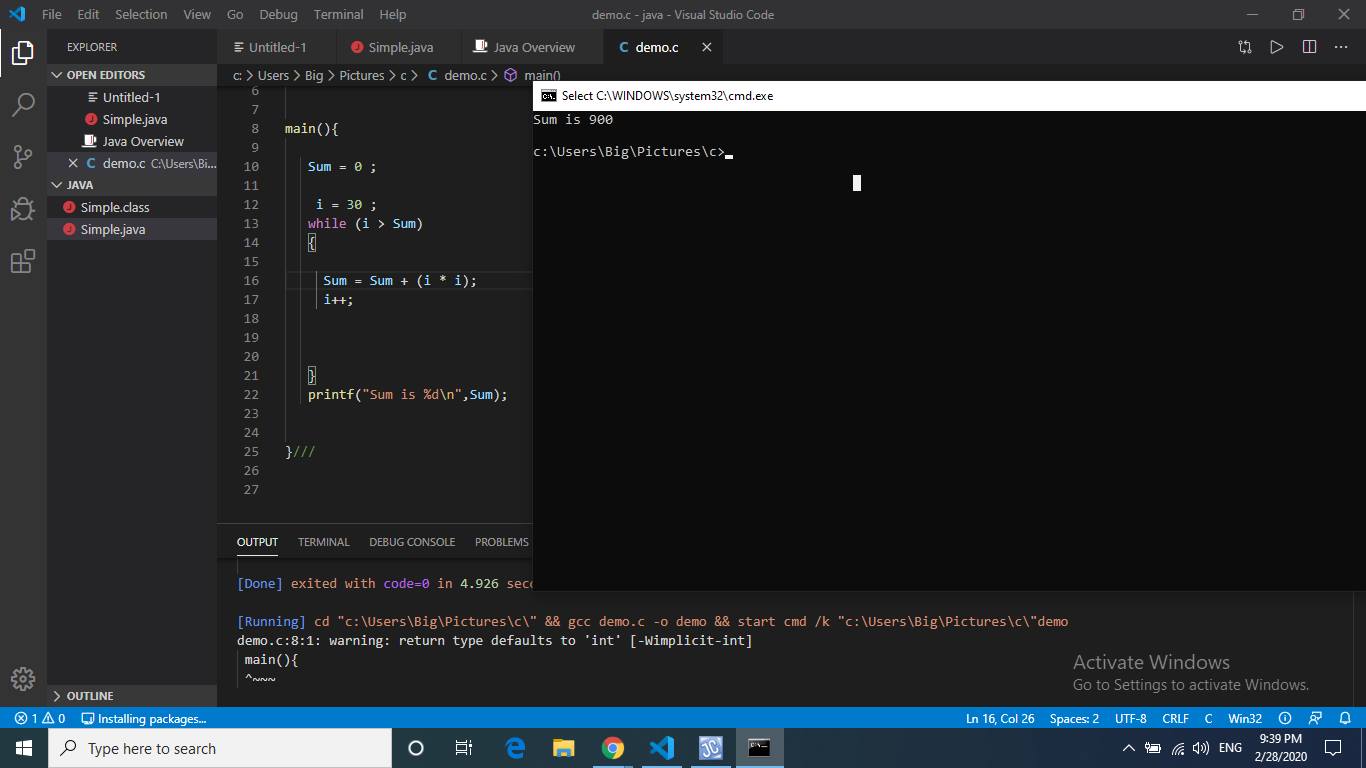Screen dimensions: 1366x768
Task: Open the Debug view icon
Action: point(23,209)
